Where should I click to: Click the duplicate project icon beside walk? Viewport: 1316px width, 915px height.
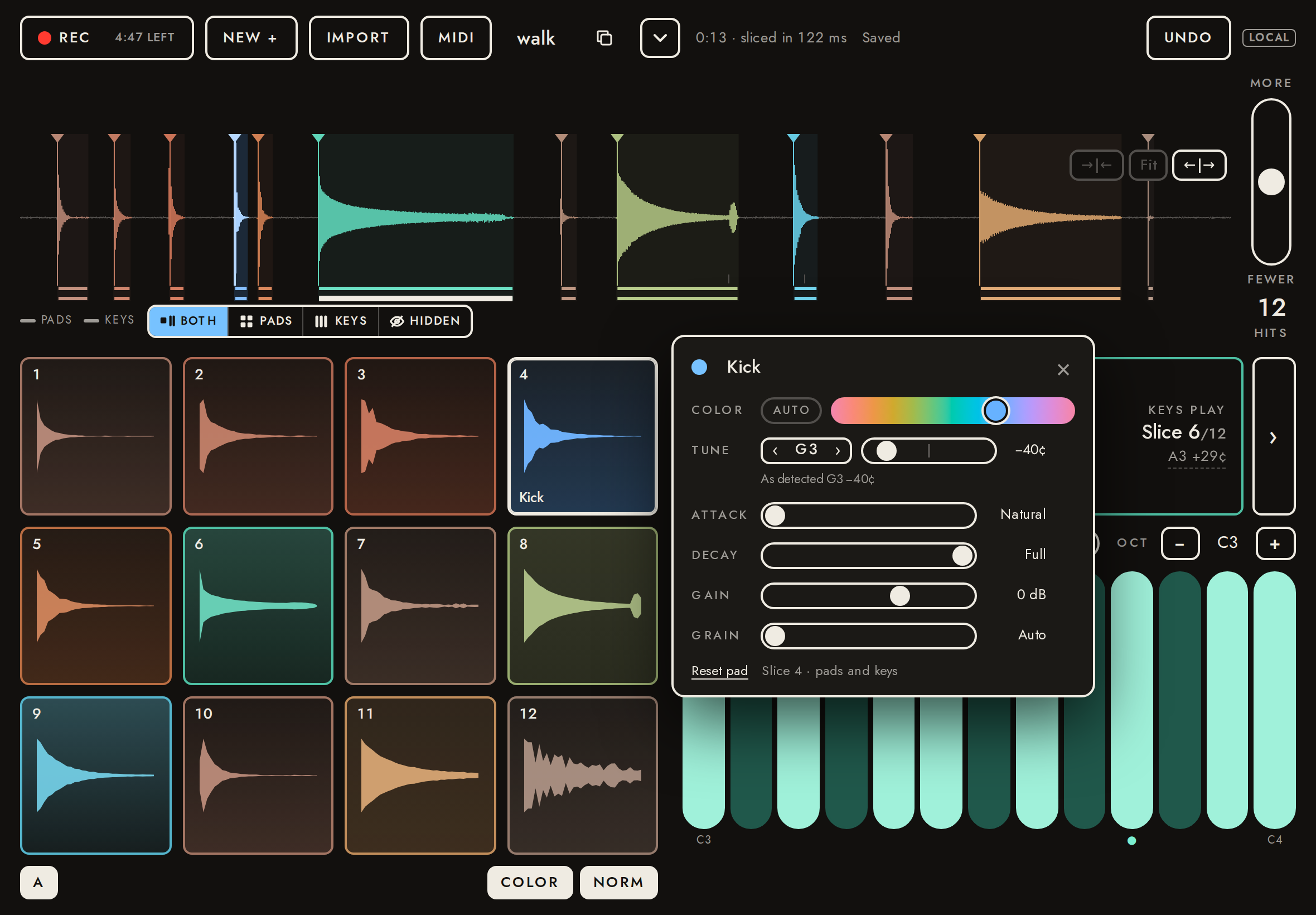[x=604, y=38]
